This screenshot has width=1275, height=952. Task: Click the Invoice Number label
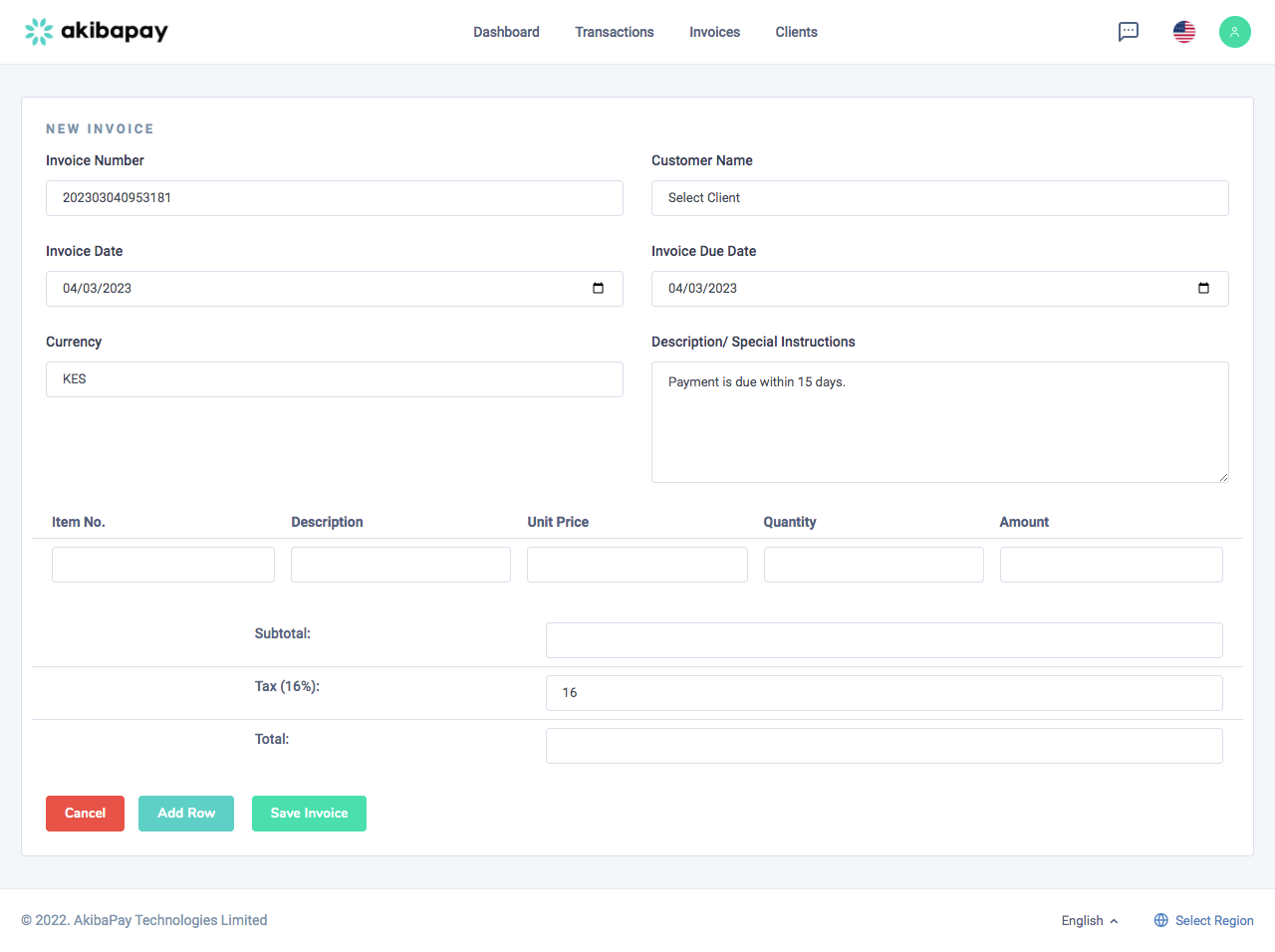click(95, 160)
